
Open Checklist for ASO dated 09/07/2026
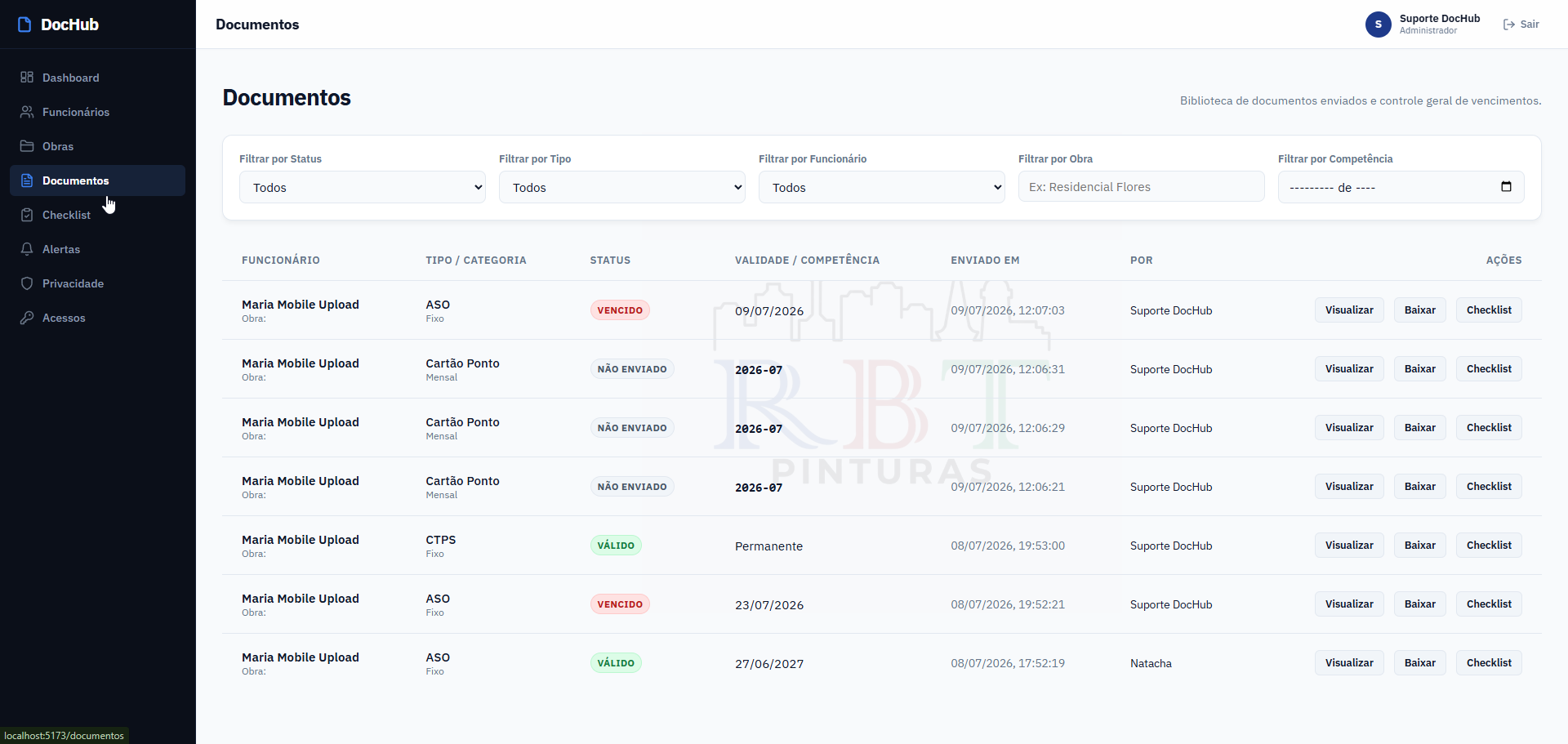click(1489, 310)
